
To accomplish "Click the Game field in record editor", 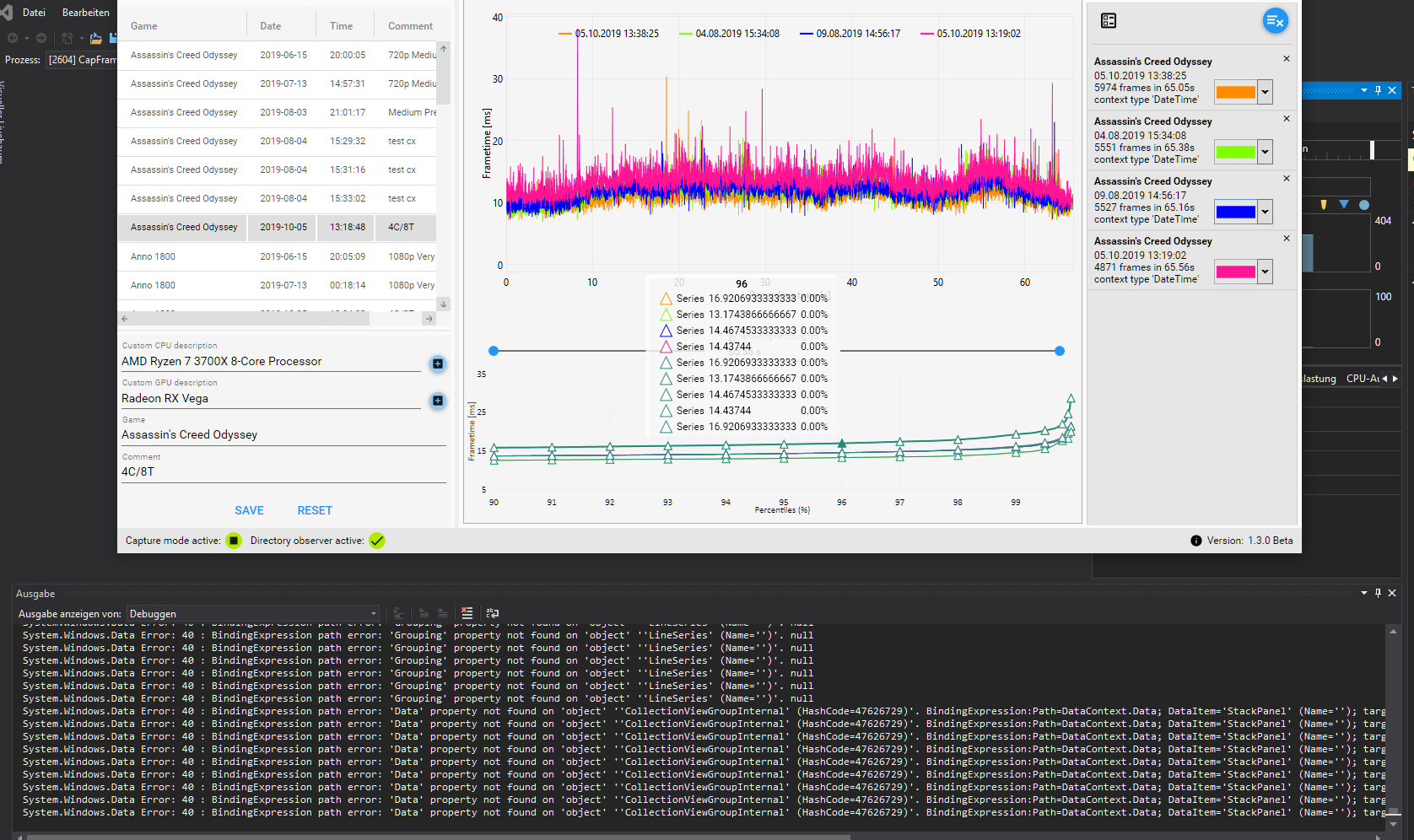I will coord(283,434).
